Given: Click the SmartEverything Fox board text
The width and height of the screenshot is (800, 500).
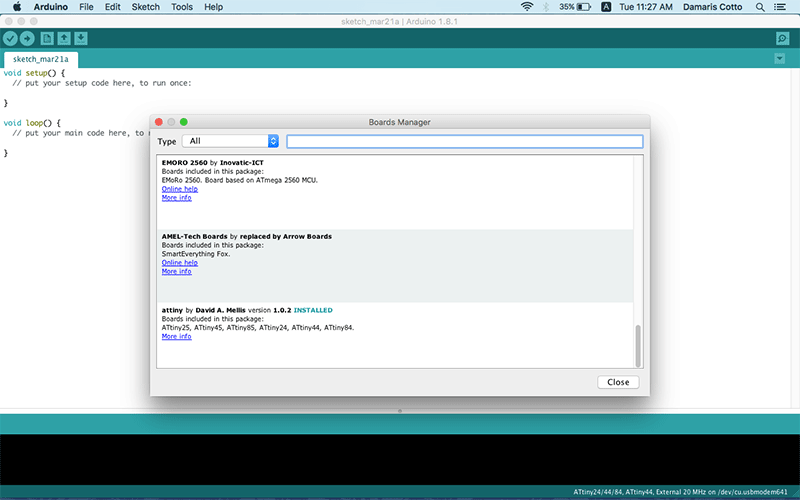Looking at the screenshot, I should tap(196, 254).
